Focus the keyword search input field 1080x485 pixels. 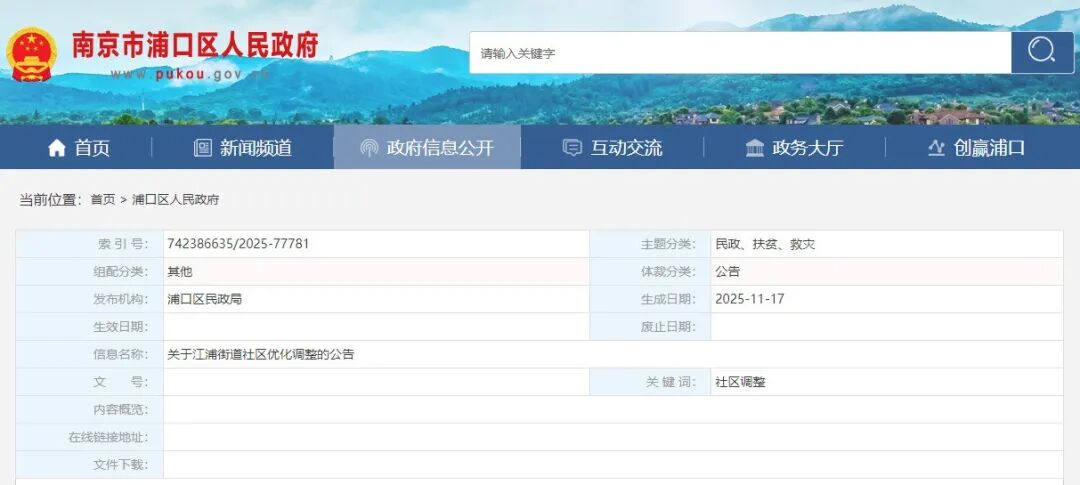(740, 53)
